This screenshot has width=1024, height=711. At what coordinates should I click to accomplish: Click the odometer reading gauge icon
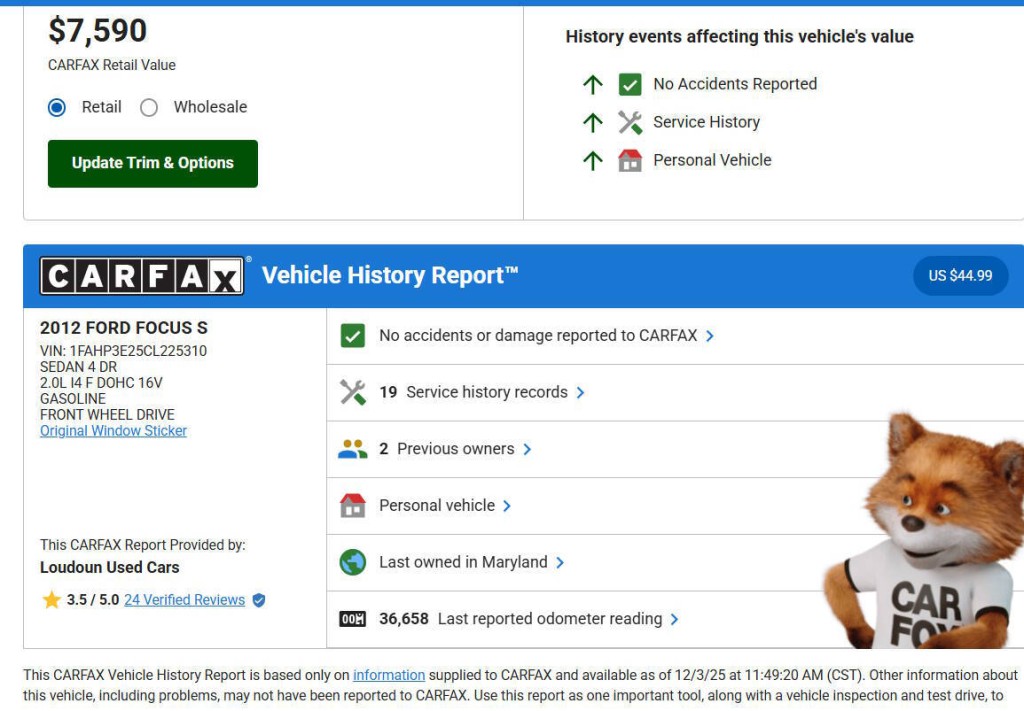click(x=351, y=620)
